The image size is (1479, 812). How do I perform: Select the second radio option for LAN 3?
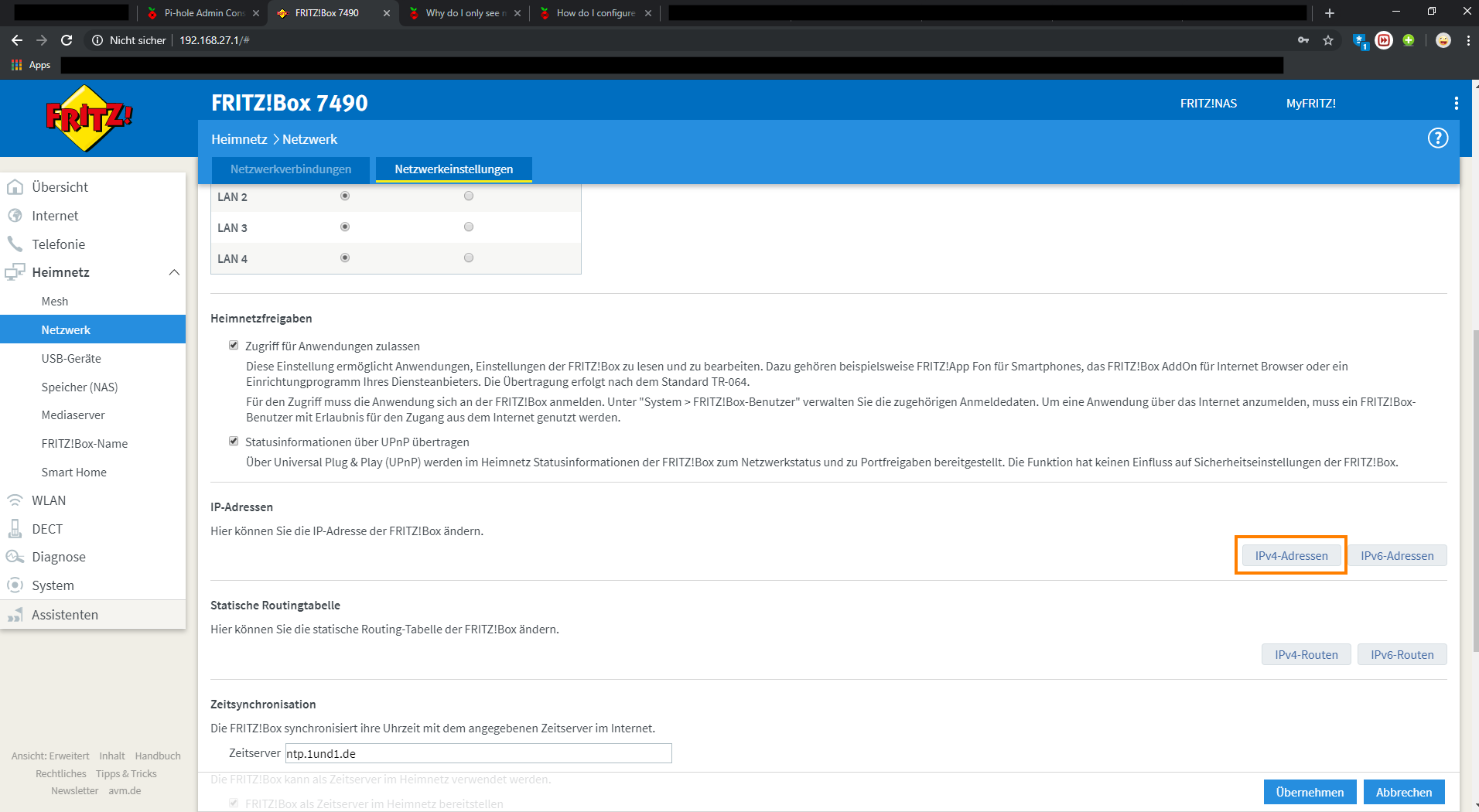pyautogui.click(x=469, y=227)
